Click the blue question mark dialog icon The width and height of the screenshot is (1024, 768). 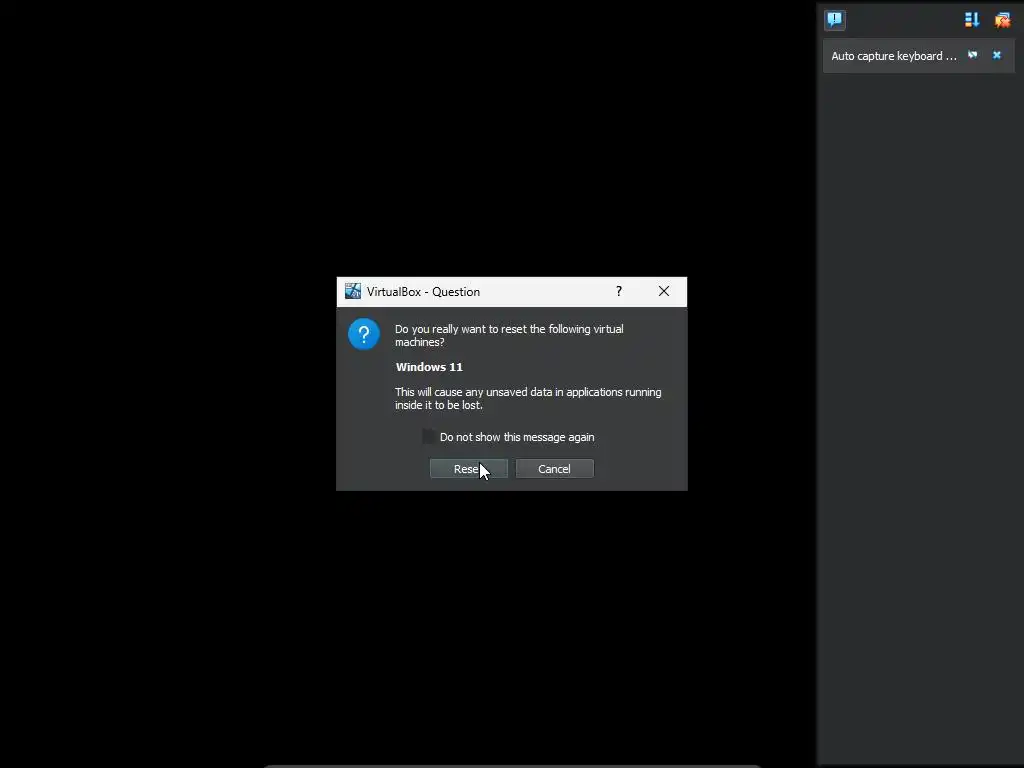364,334
